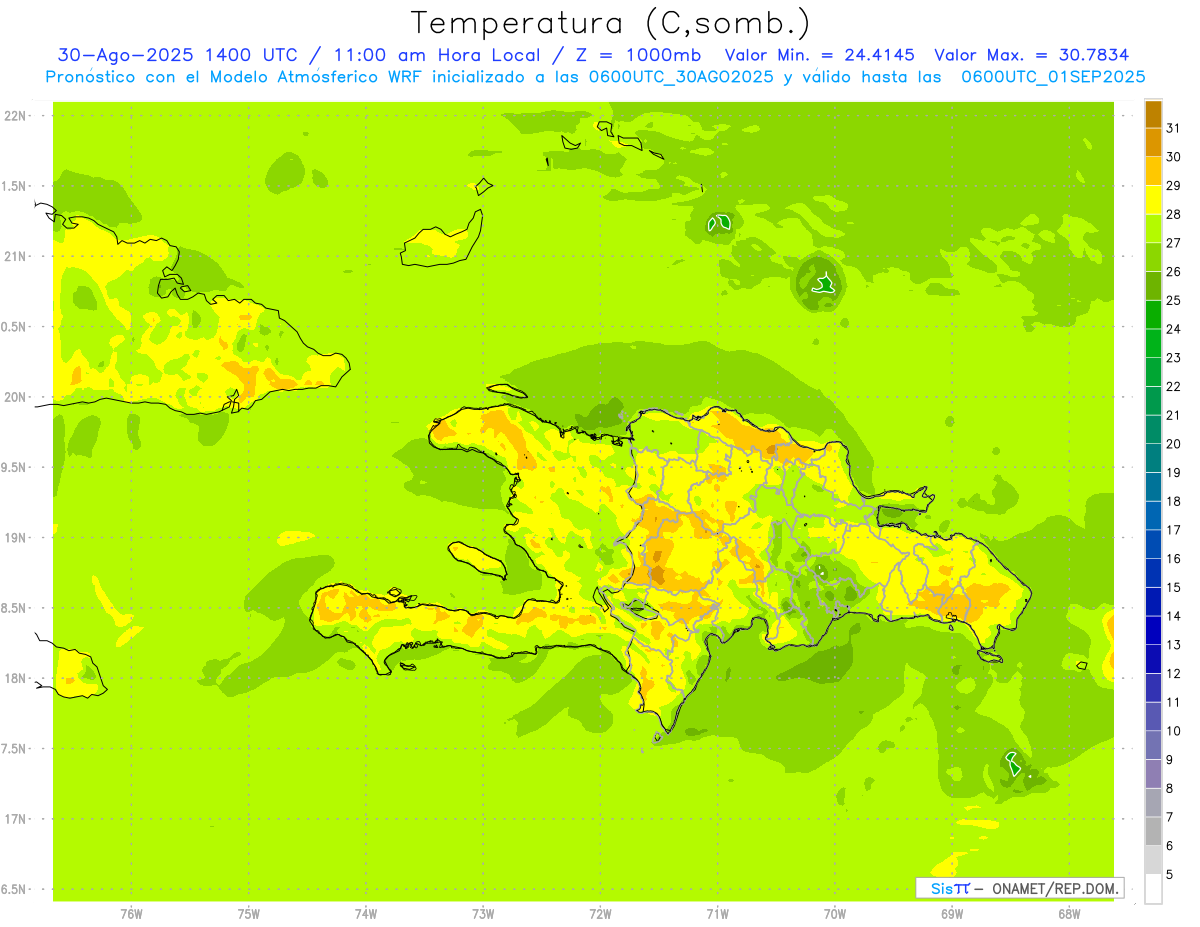Click the '0600UTC_30AGO2025' initialization text
Screen dimensions: 1200x927
pyautogui.click(x=679, y=77)
